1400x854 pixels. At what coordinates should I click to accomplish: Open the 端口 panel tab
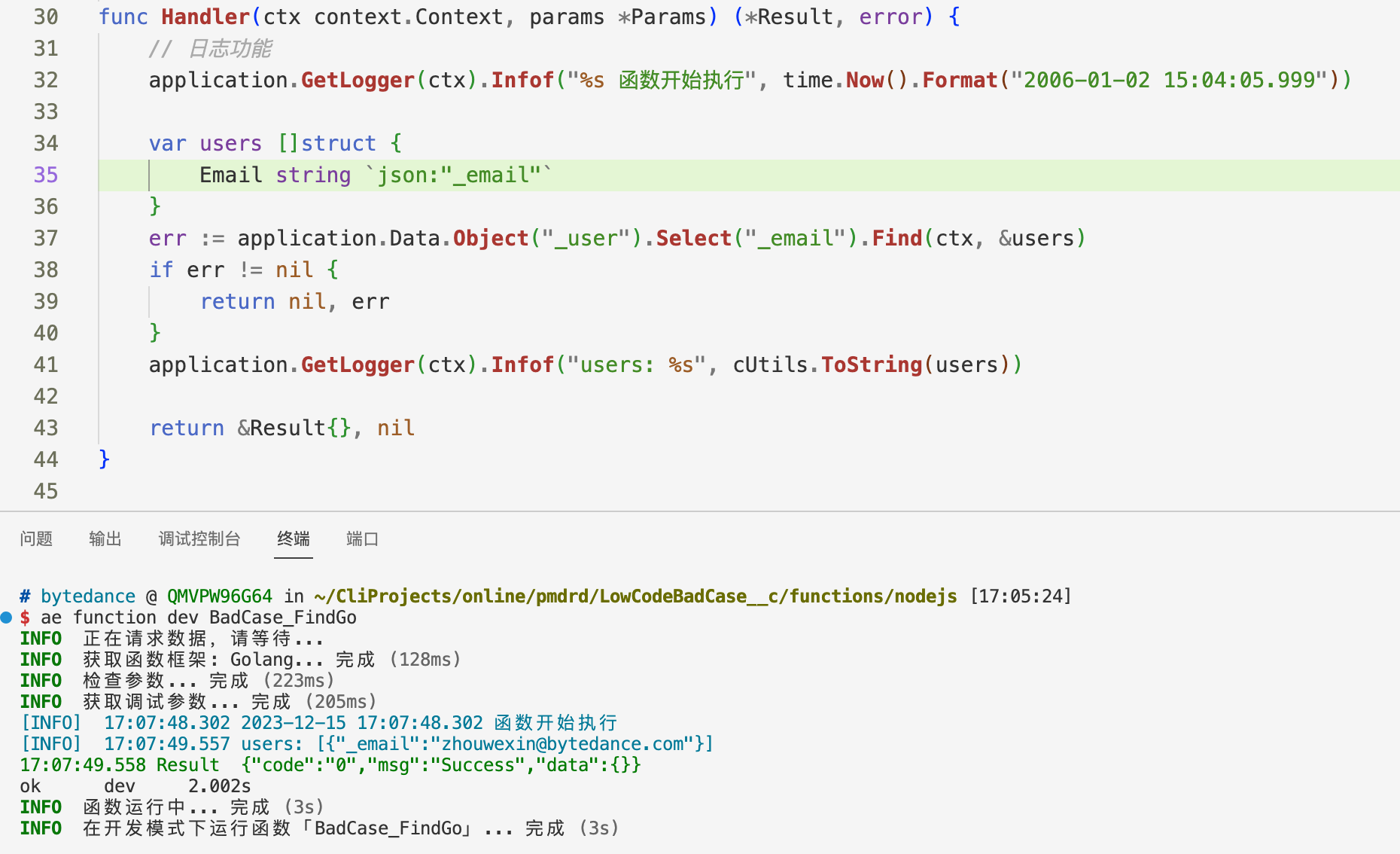pyautogui.click(x=362, y=538)
